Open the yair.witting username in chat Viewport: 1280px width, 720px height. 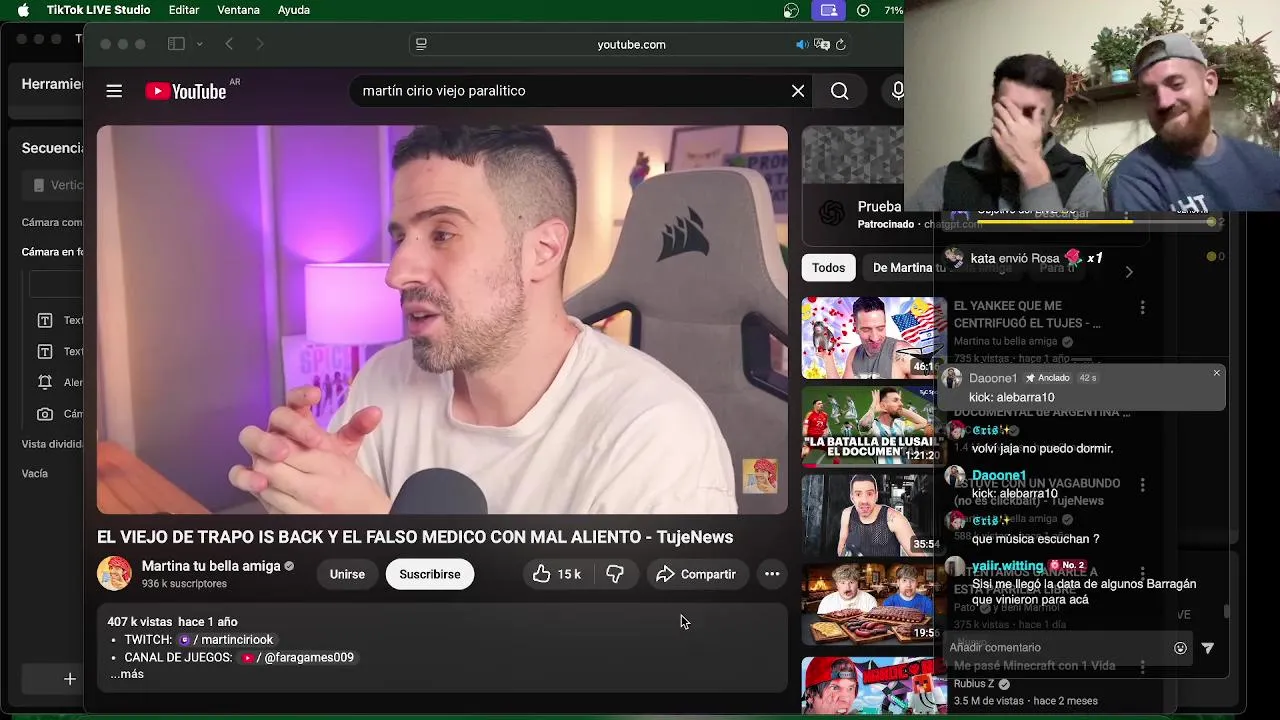pos(1007,566)
